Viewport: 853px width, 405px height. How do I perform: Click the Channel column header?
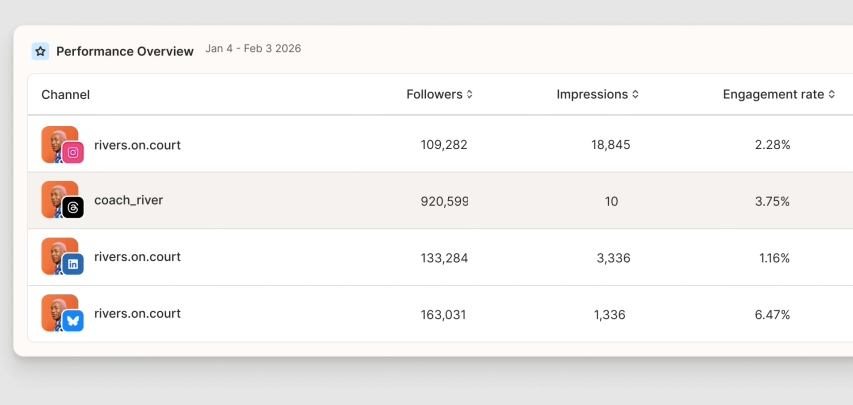point(65,95)
